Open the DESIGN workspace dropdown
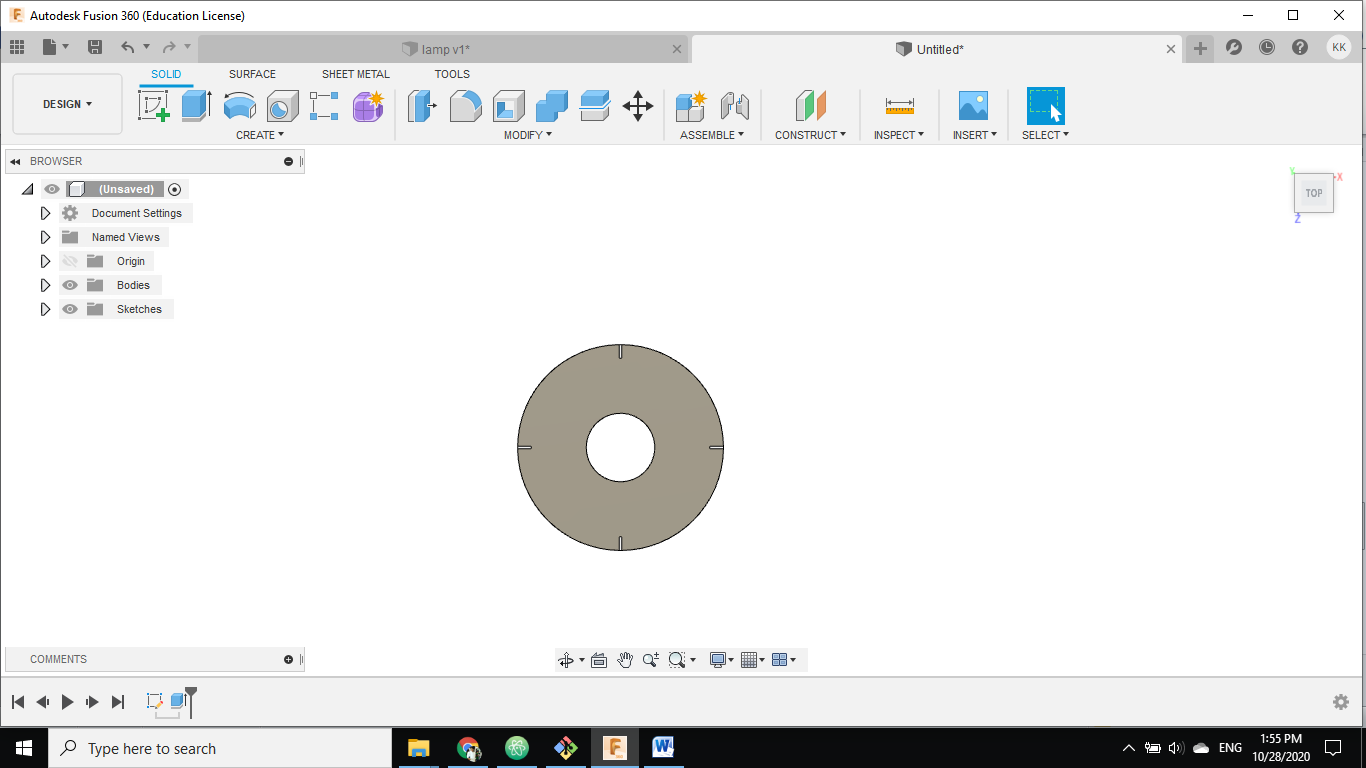Image resolution: width=1366 pixels, height=768 pixels. [68, 104]
